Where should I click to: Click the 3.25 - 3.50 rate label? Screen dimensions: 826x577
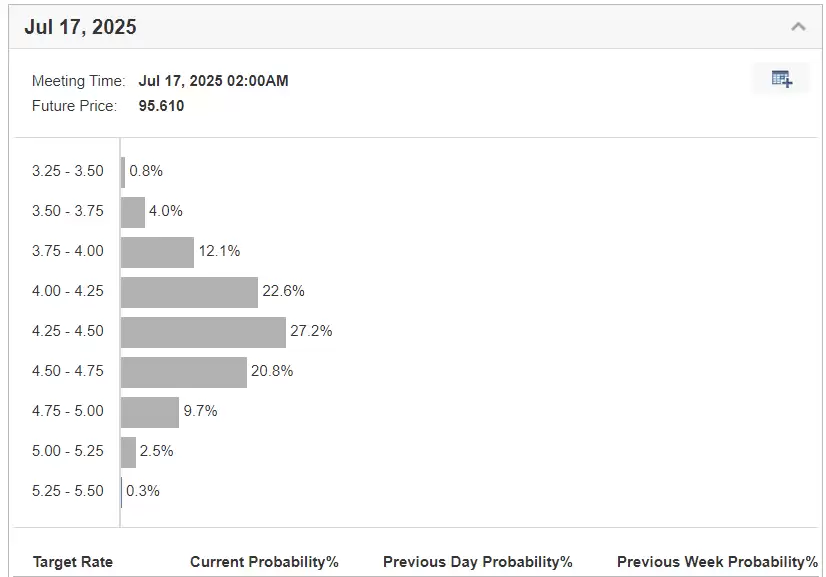click(68, 171)
